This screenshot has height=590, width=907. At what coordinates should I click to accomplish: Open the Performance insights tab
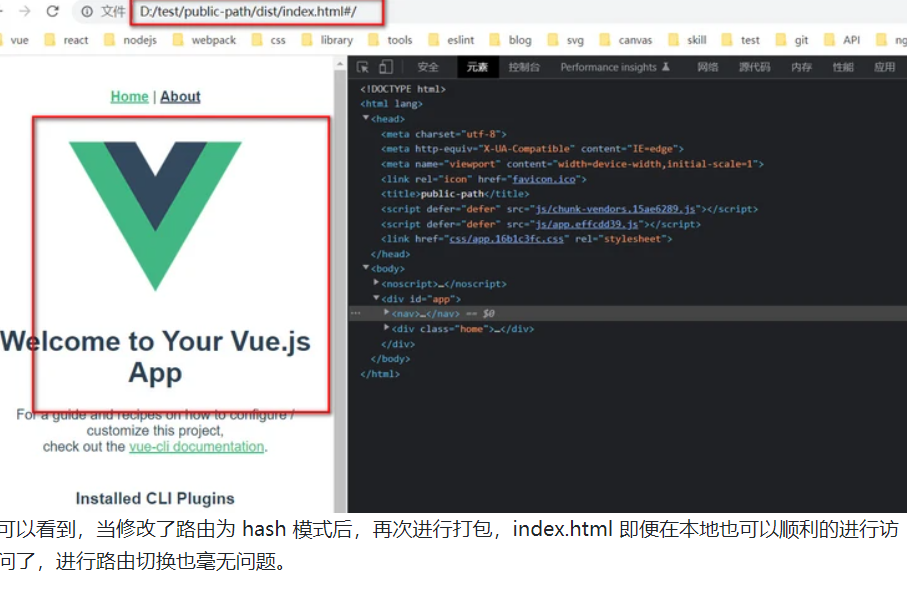pyautogui.click(x=615, y=67)
